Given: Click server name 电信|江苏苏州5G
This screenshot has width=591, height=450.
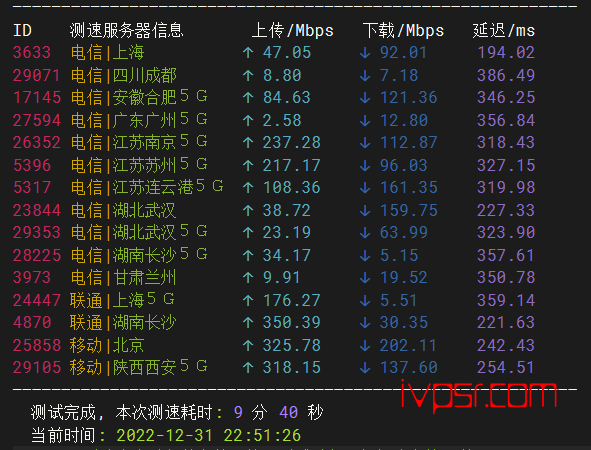Looking at the screenshot, I should point(139,165).
